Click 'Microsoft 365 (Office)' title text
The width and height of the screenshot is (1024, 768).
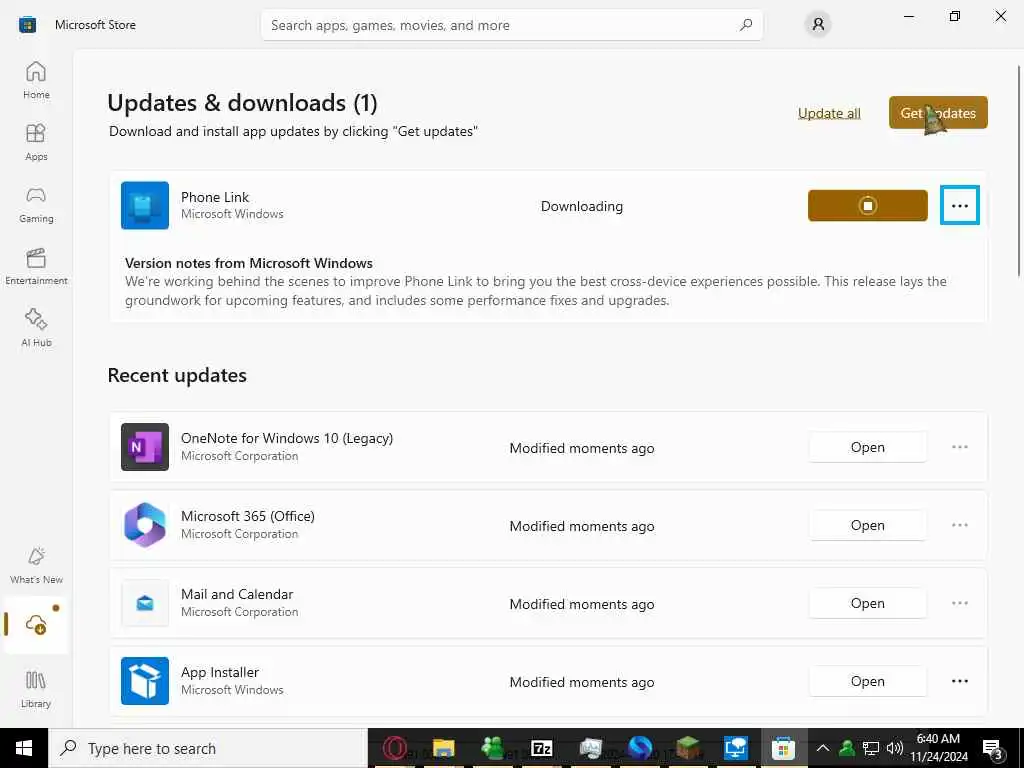(248, 517)
